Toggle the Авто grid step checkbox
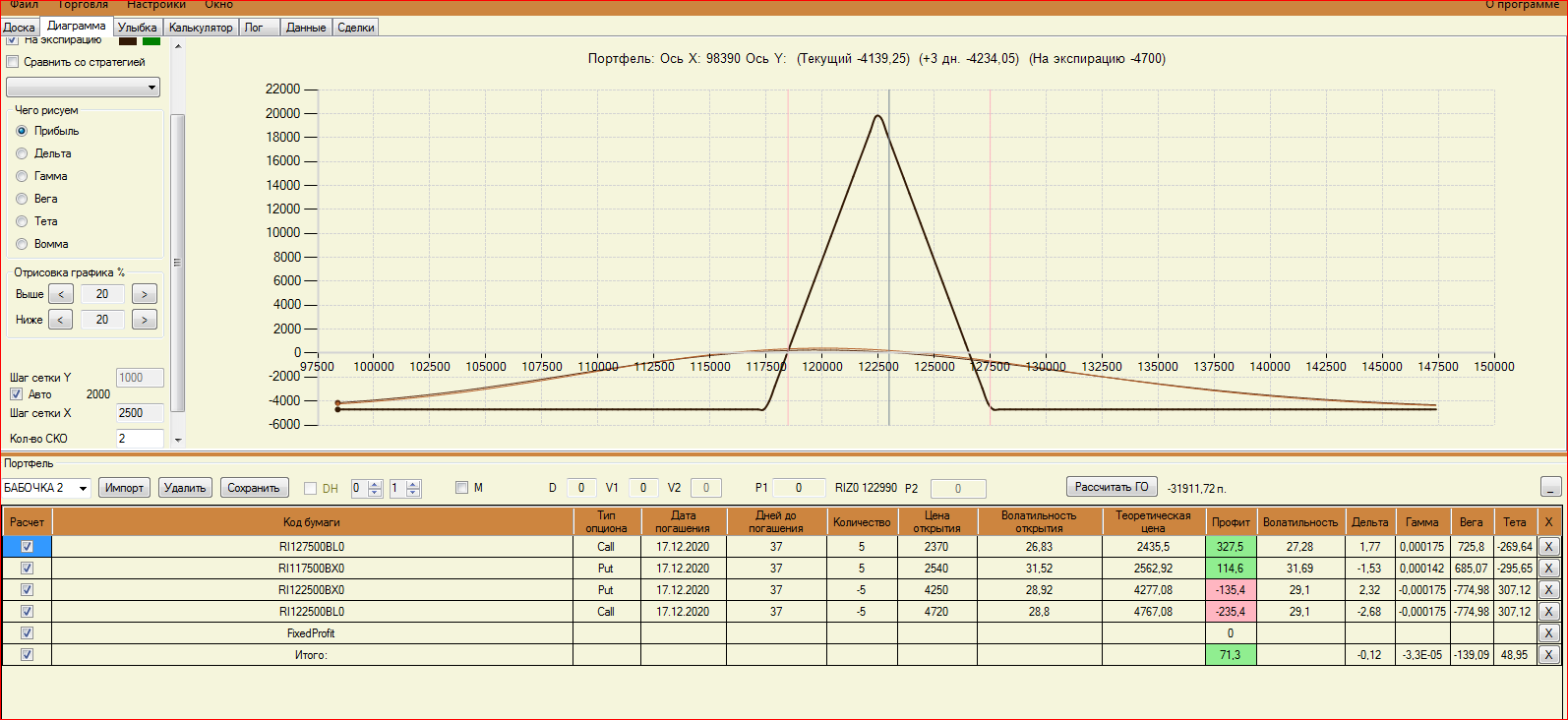 click(x=16, y=394)
